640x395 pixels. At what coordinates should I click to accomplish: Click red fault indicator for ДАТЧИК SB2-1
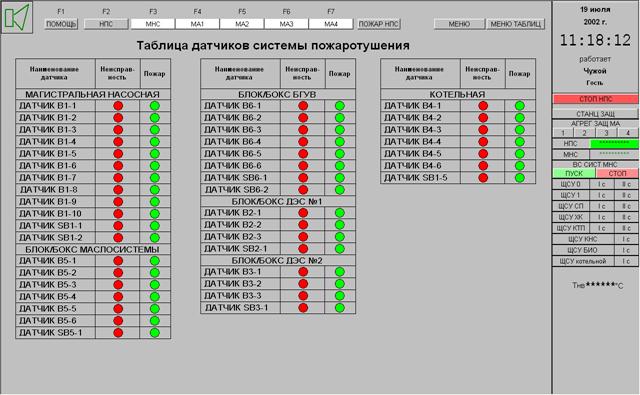(x=303, y=249)
